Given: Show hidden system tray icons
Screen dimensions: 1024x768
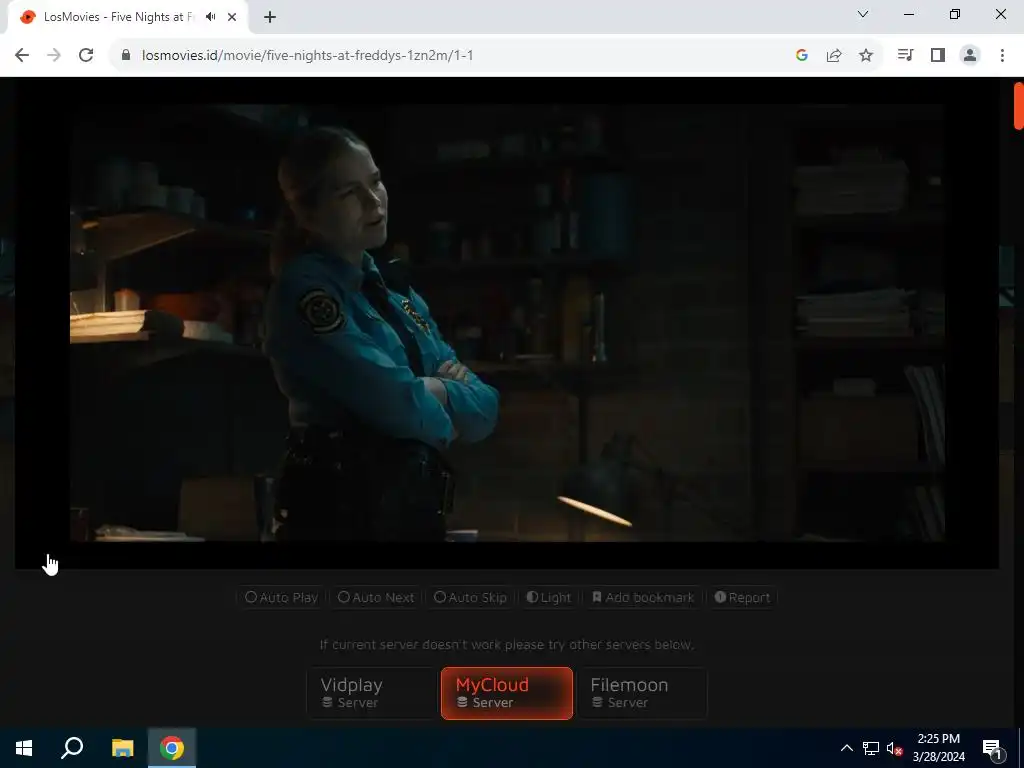Looking at the screenshot, I should coord(846,748).
